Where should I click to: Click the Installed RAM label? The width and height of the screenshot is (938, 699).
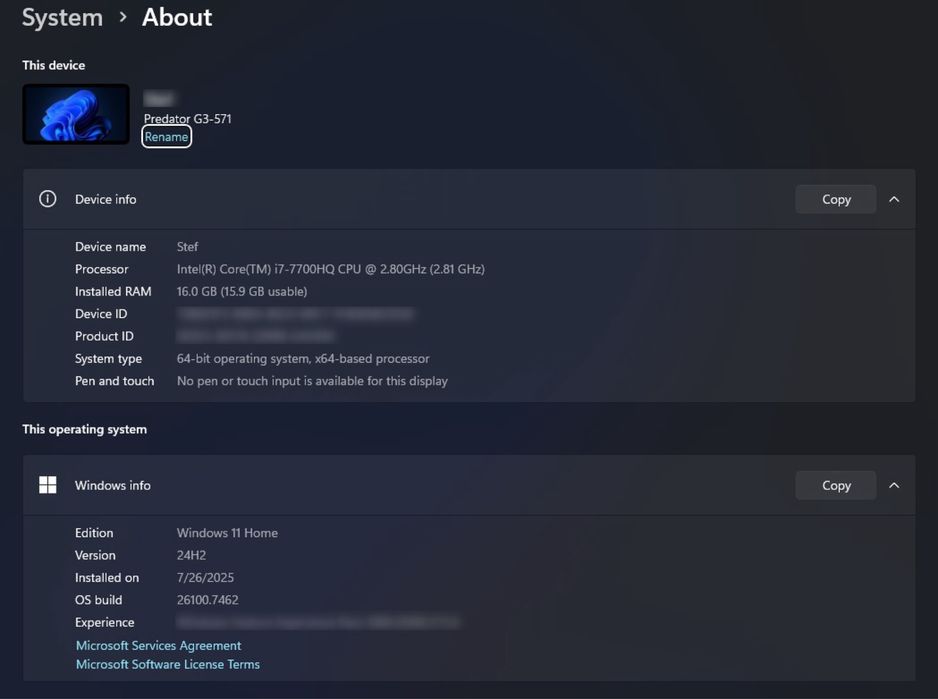(113, 291)
